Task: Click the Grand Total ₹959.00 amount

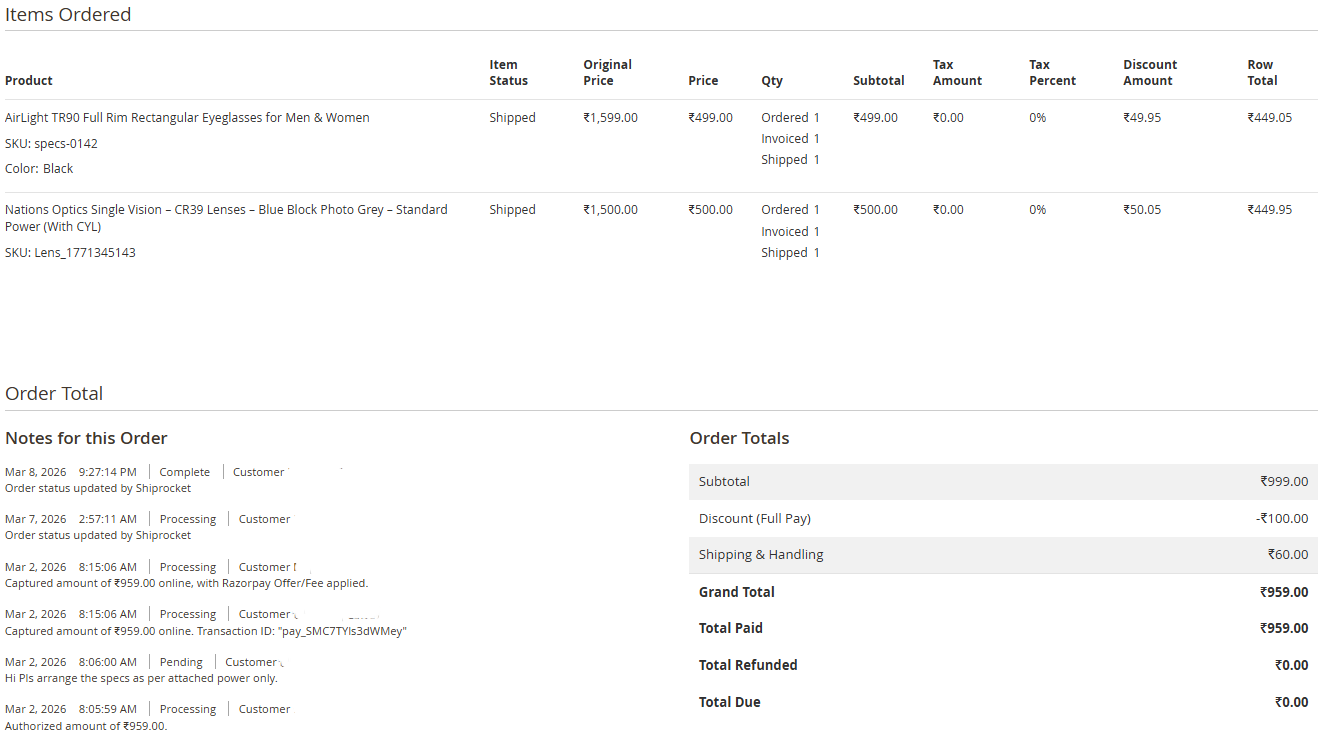Action: point(1283,592)
